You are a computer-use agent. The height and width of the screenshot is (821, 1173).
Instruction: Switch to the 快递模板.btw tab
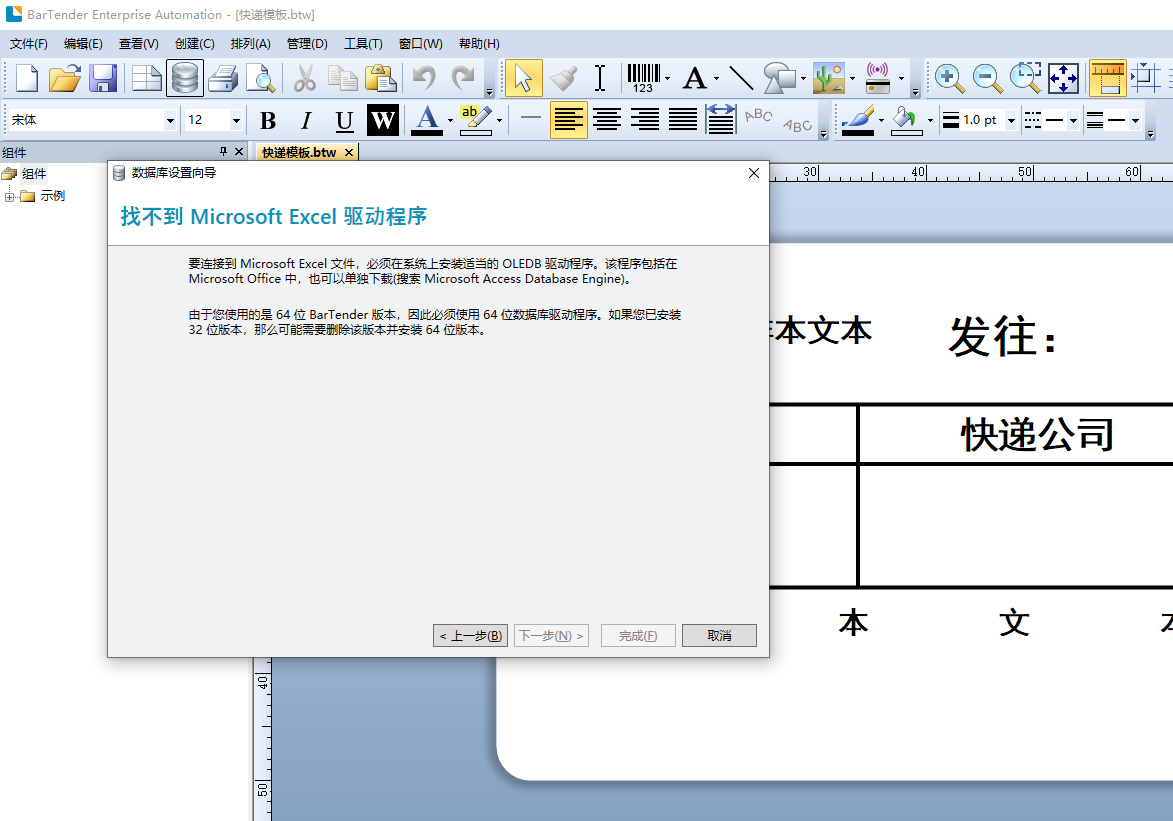coord(299,153)
